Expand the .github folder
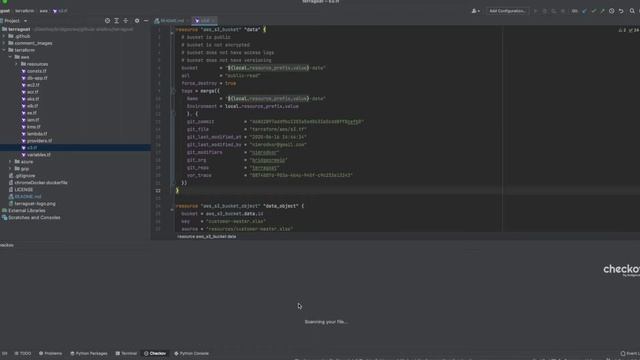This screenshot has width=640, height=360. tap(4, 36)
